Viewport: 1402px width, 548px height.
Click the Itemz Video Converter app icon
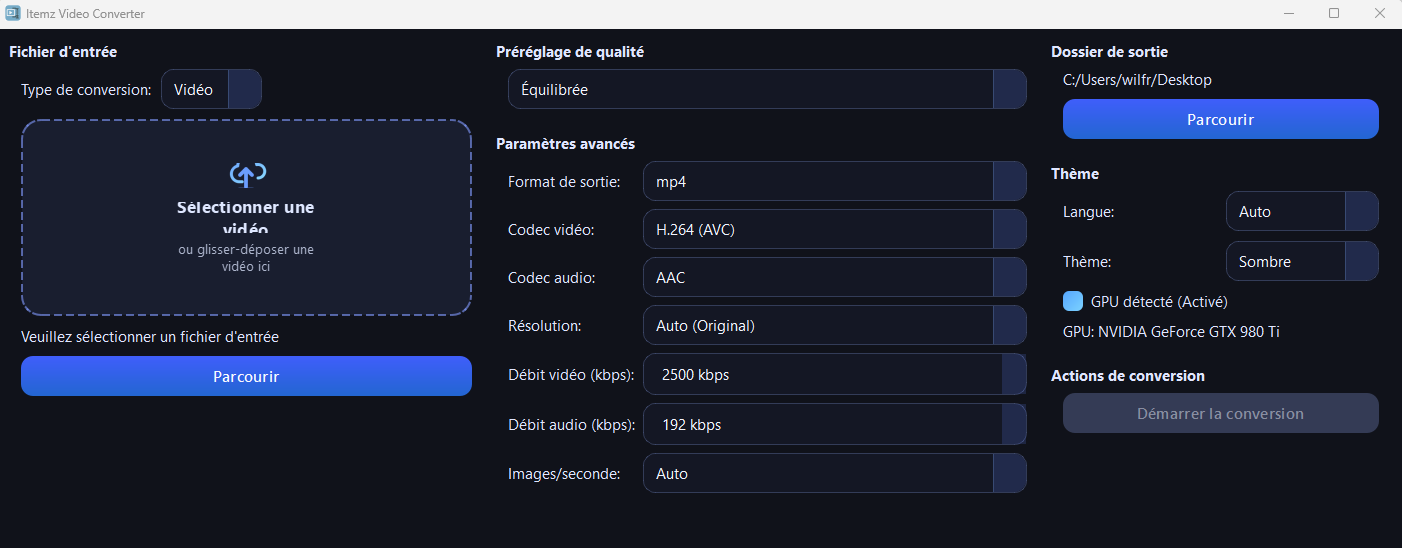pos(12,13)
